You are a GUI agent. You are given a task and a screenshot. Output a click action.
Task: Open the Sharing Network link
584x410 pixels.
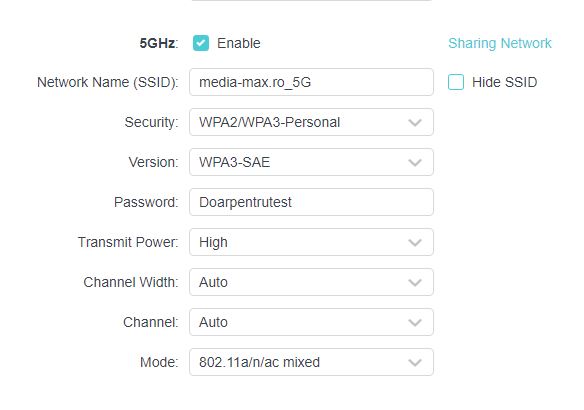coord(499,43)
